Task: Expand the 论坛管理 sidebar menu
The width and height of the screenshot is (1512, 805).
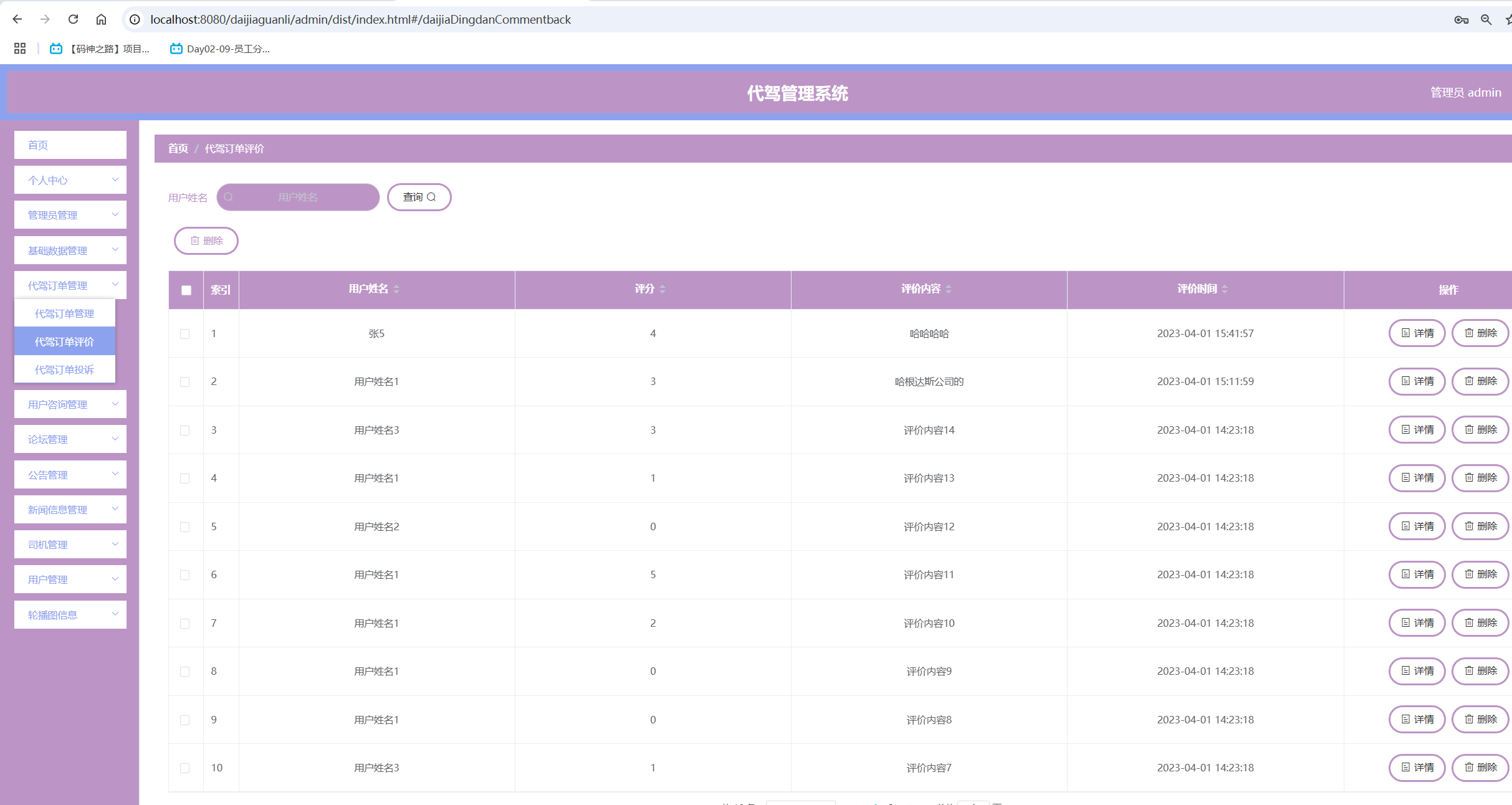Action: (70, 439)
